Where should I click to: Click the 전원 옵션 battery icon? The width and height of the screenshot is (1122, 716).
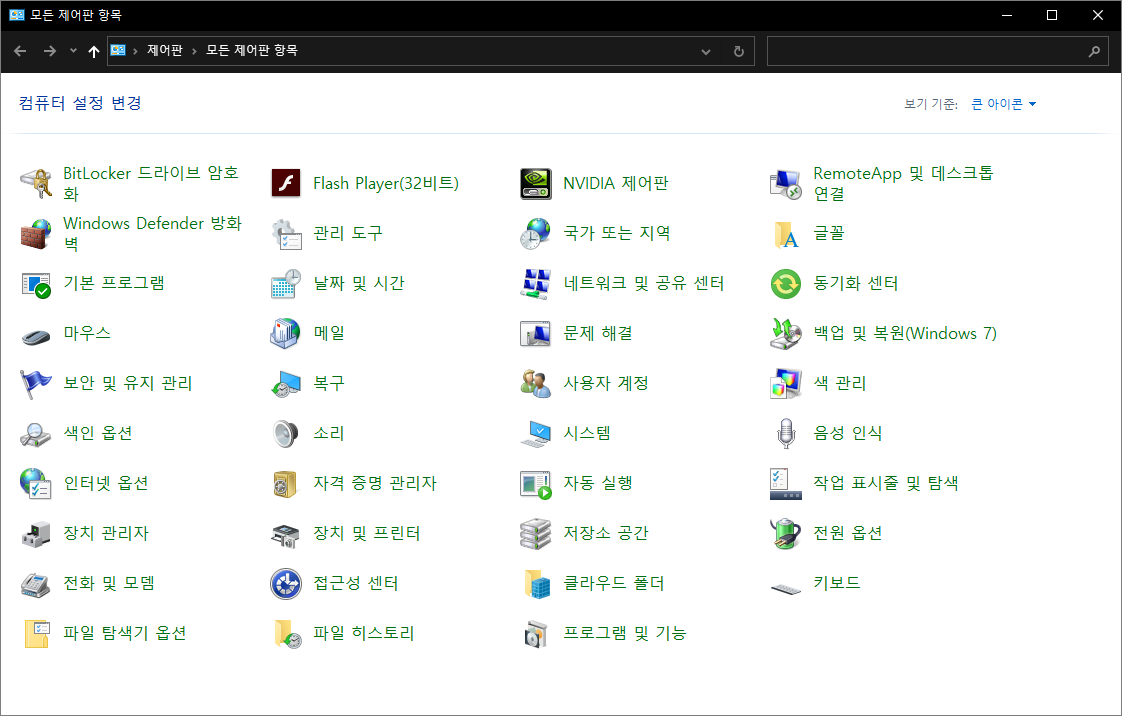786,534
